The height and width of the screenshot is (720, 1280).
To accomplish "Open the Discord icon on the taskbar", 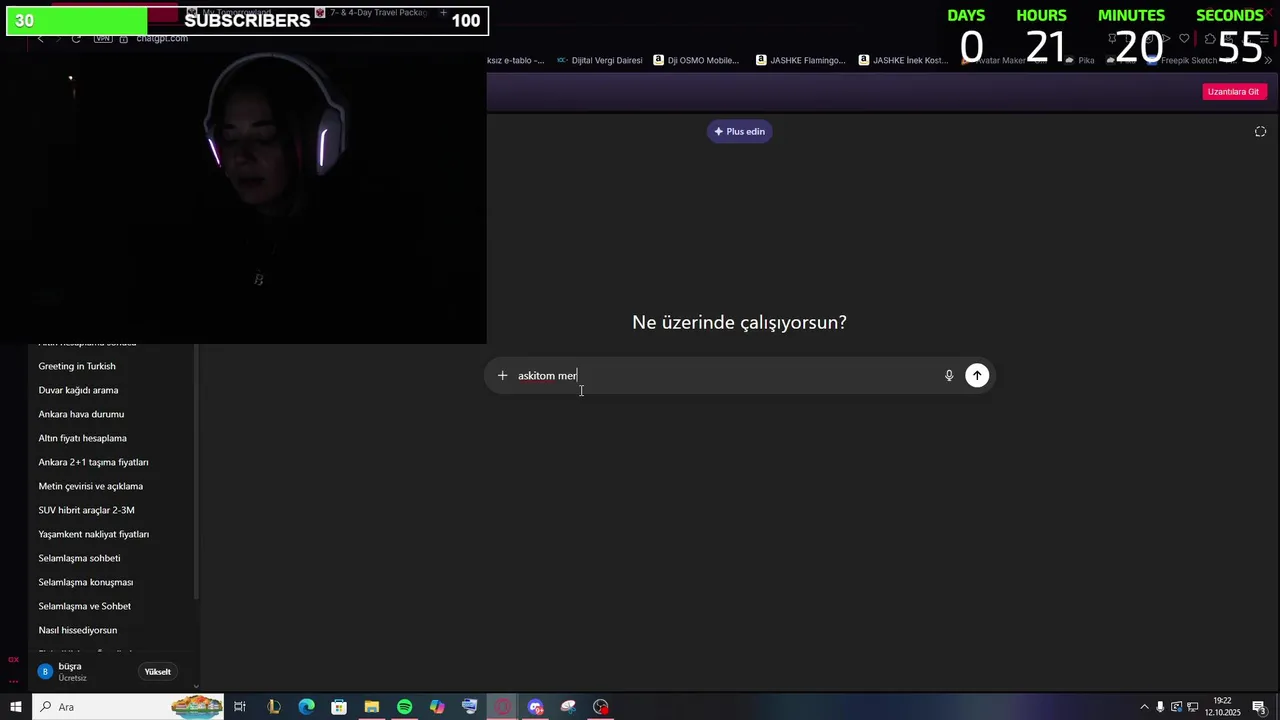I will point(535,707).
